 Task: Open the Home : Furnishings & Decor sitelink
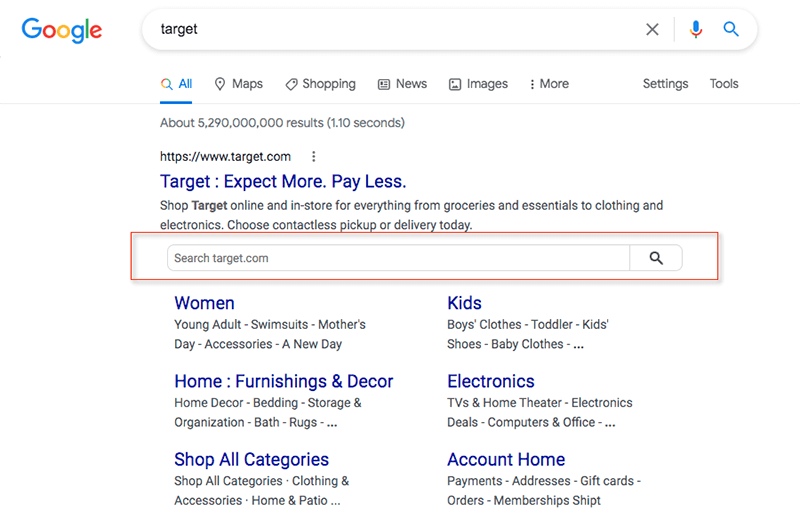point(284,381)
